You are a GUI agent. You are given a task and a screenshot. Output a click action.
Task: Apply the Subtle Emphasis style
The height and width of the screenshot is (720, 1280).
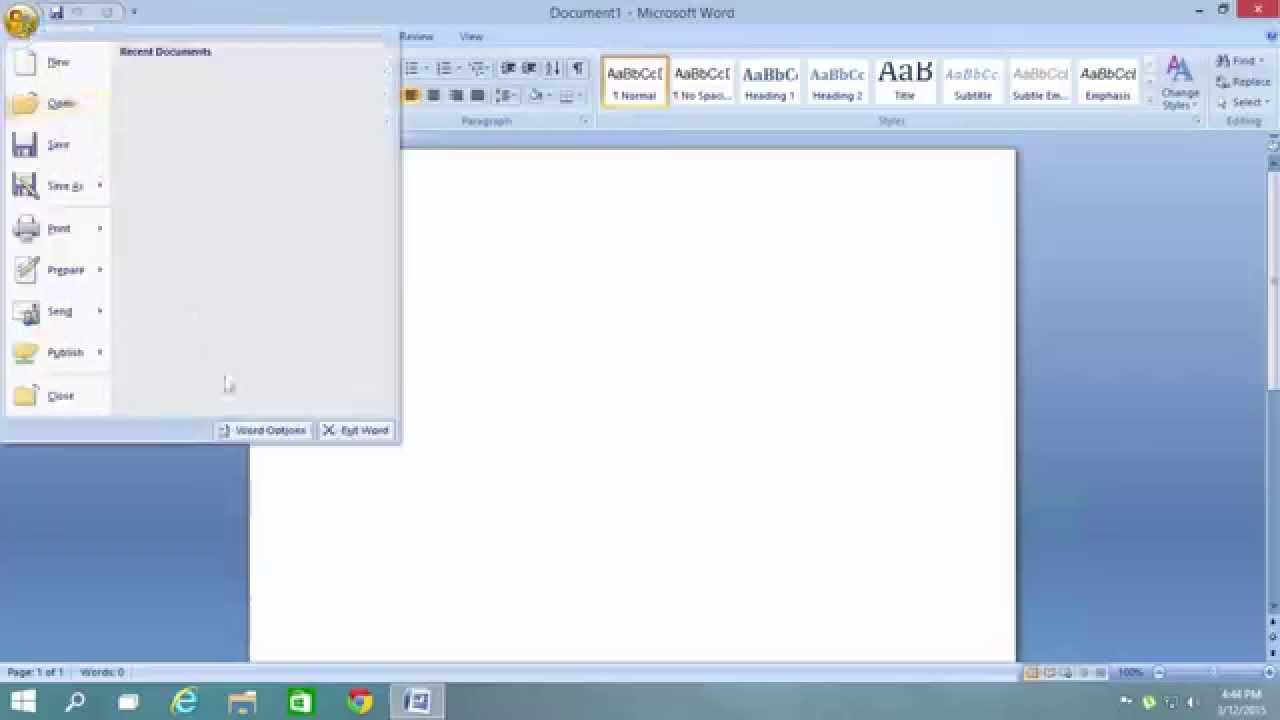coord(1041,81)
